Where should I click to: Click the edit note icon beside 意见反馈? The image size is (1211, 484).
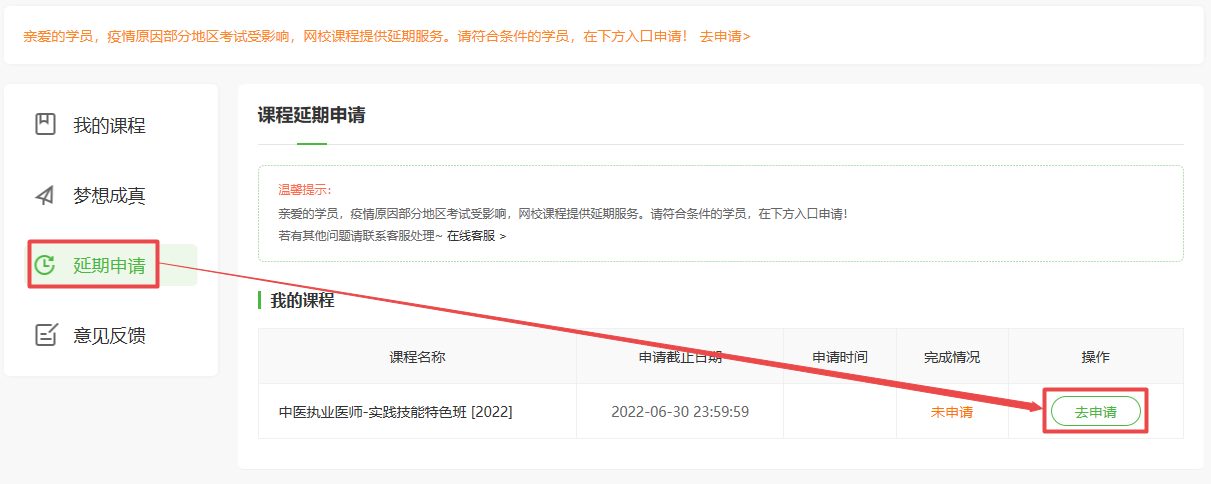[x=45, y=335]
